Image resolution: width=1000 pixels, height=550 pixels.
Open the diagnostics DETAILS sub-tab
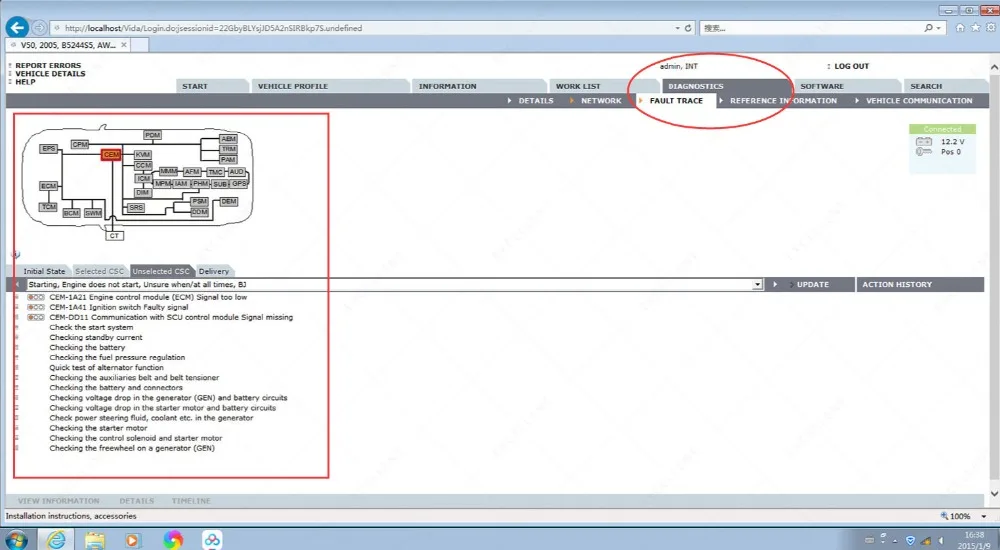(536, 101)
